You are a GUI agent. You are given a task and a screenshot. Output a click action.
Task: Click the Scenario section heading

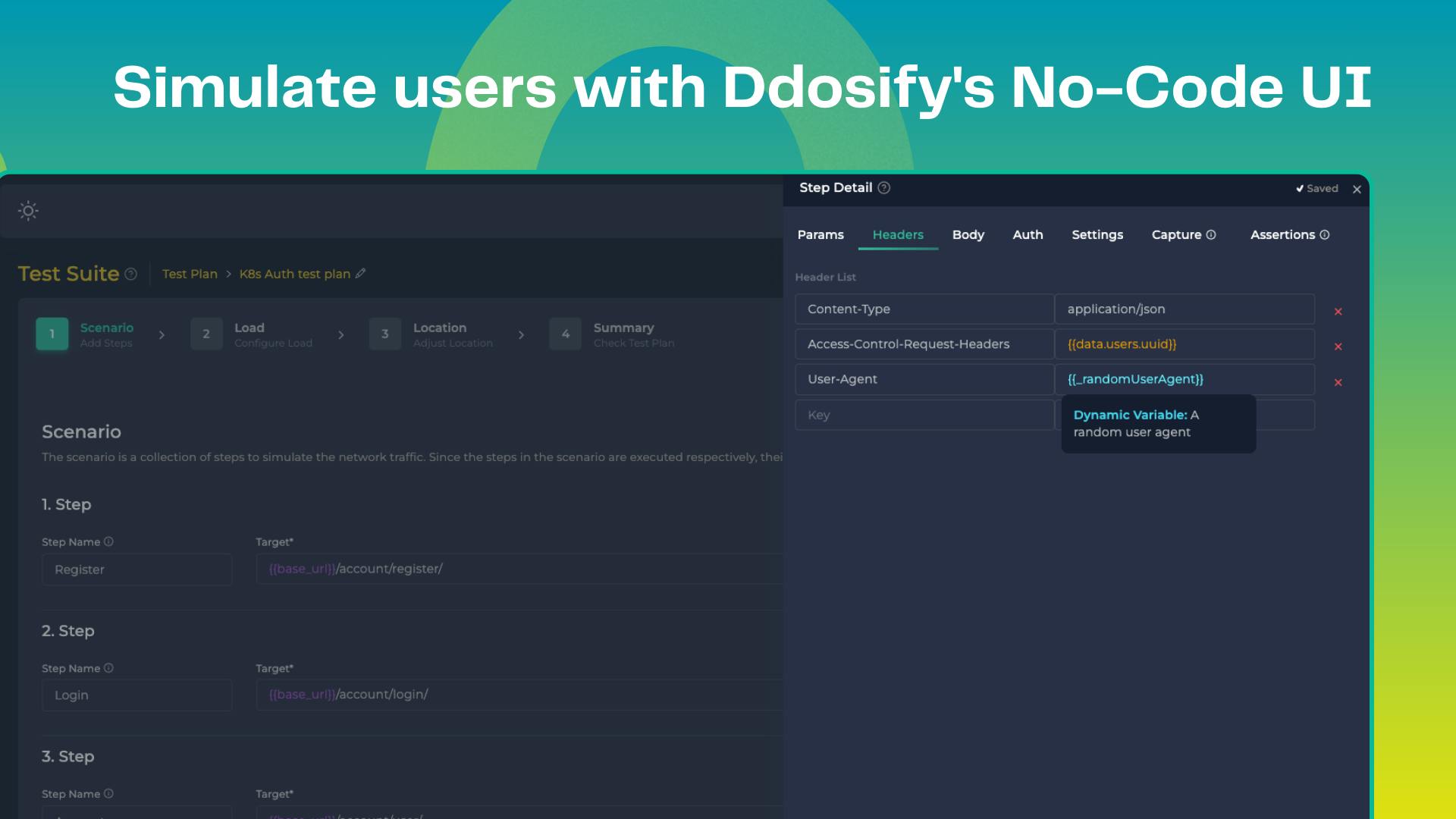coord(81,431)
